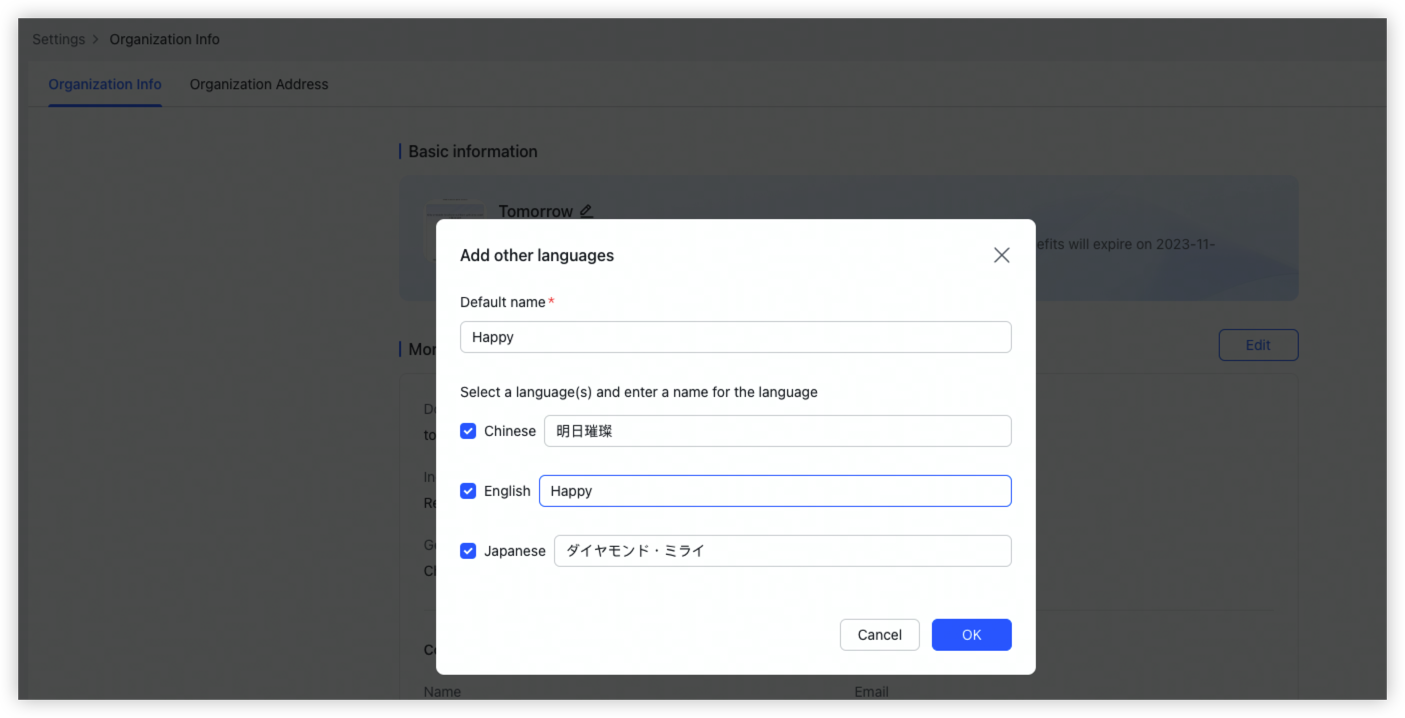Screen dimensions: 1405x718
Task: Select the Organization Info tab
Action: pos(104,84)
